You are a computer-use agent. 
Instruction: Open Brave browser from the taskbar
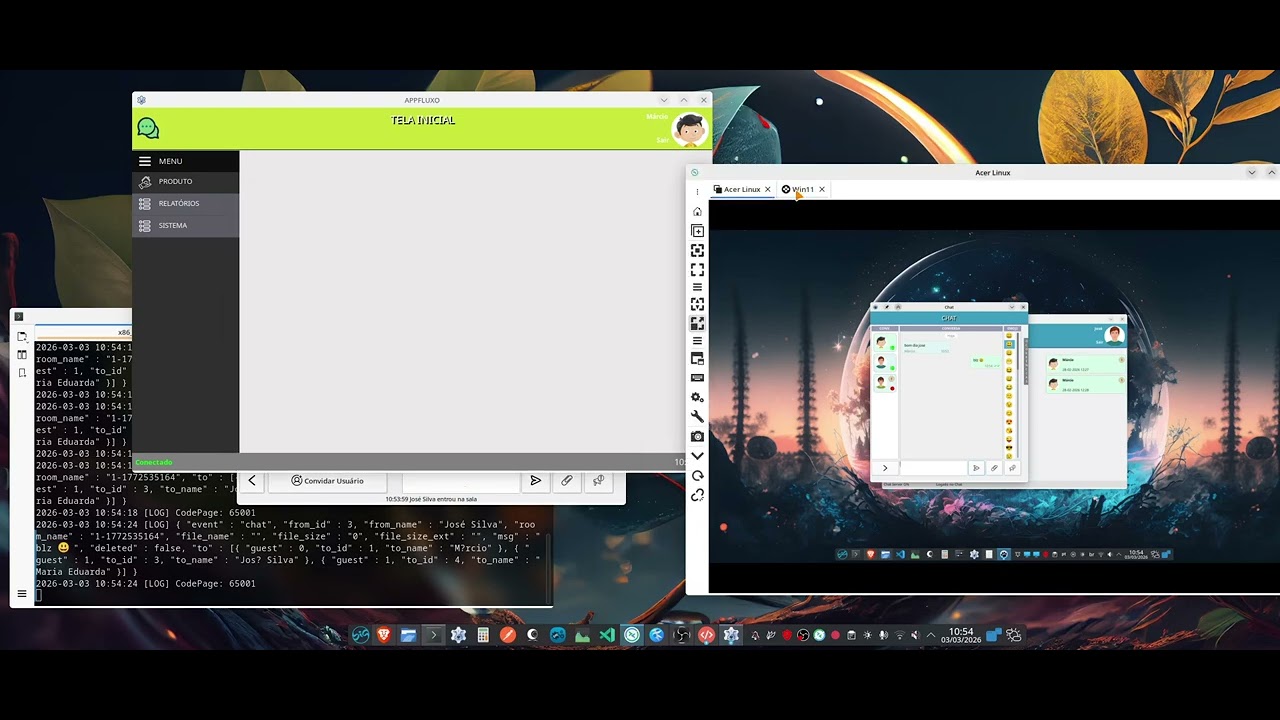click(x=384, y=635)
